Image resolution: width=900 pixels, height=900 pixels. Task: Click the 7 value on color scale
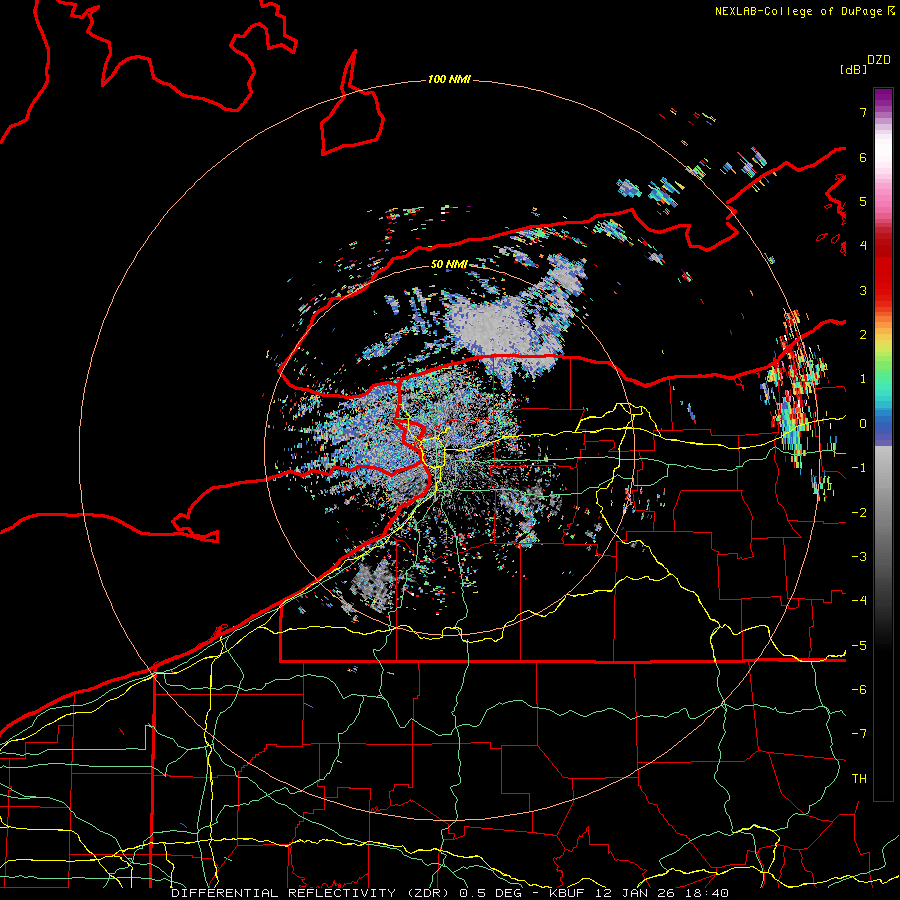tap(863, 112)
